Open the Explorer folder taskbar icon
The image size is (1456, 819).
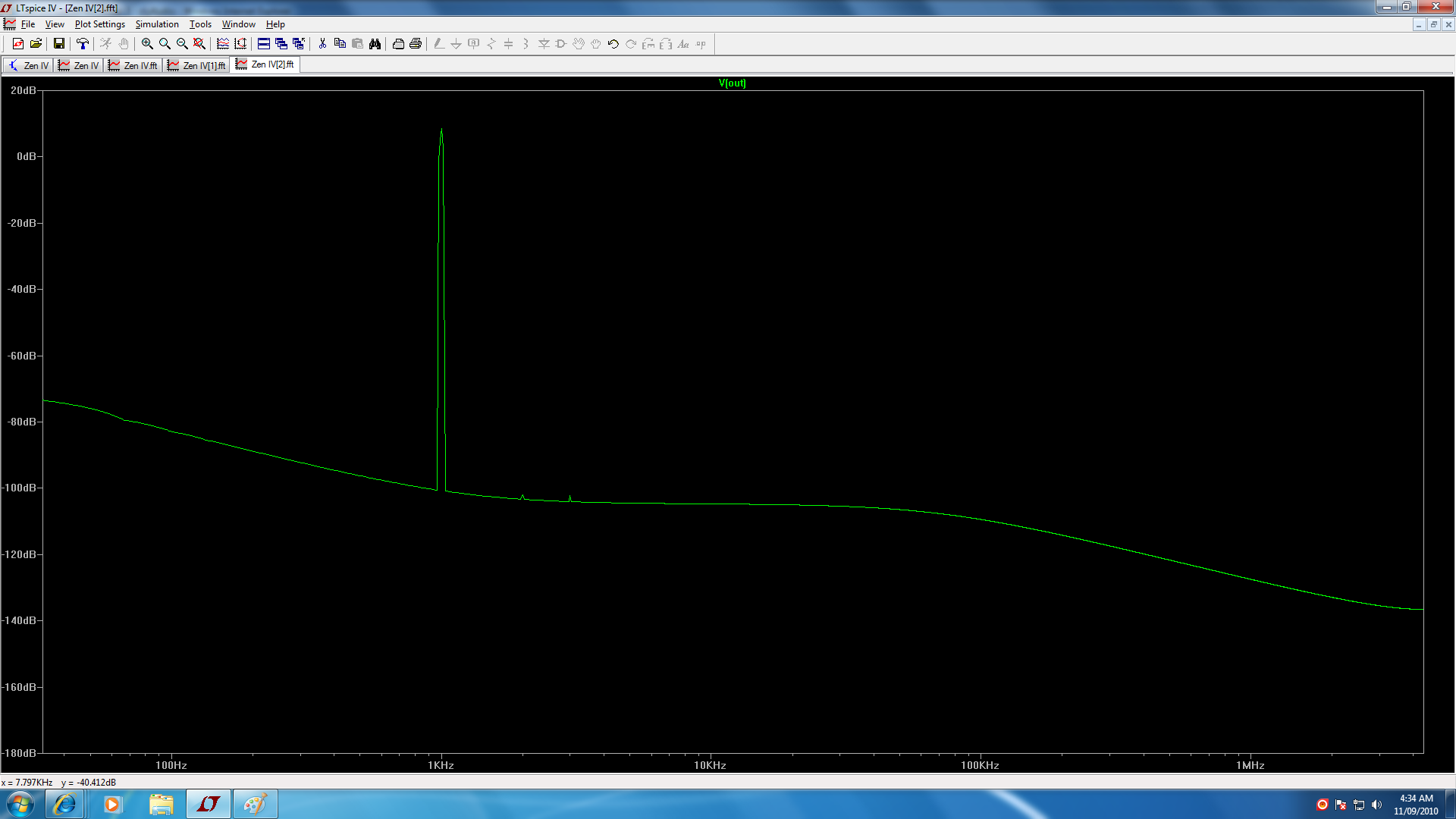161,804
